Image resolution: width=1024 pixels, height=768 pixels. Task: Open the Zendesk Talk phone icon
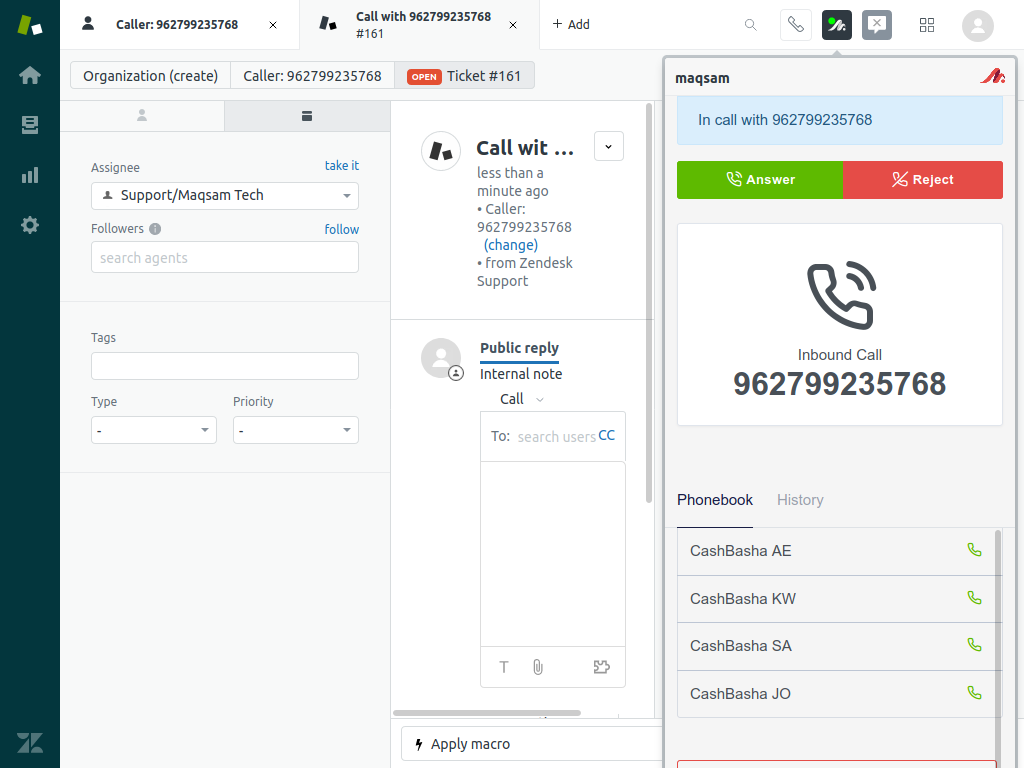click(795, 25)
